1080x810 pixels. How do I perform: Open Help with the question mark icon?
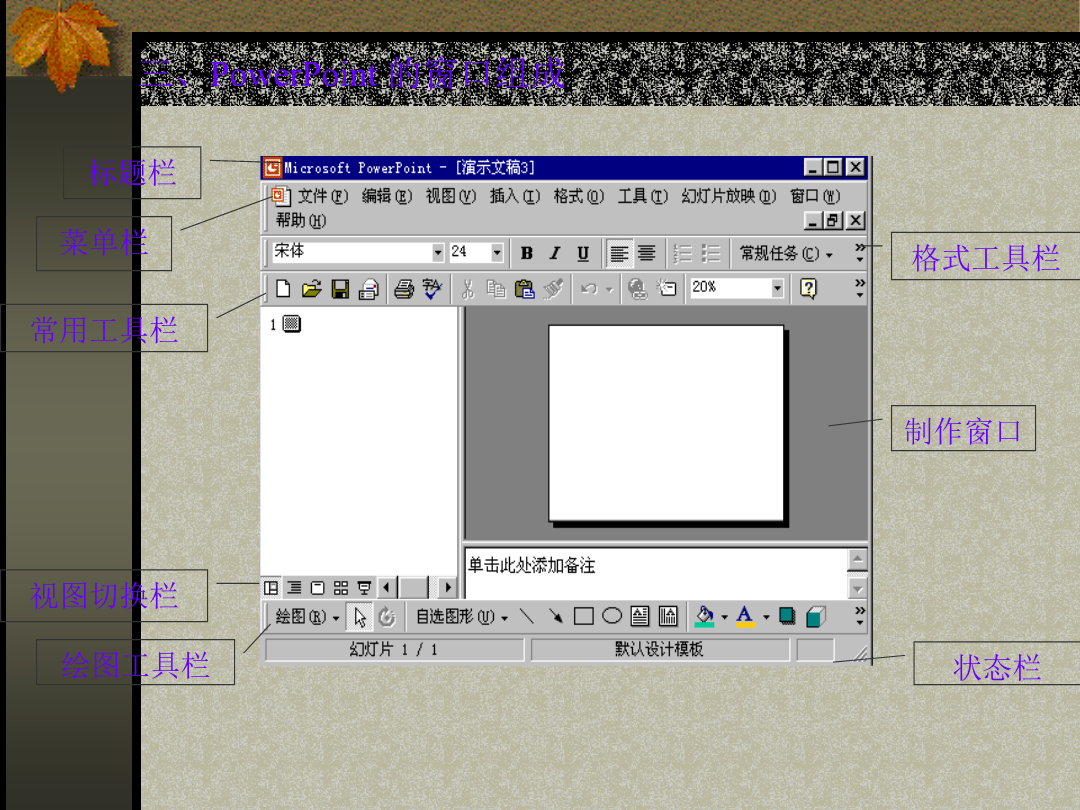point(808,289)
